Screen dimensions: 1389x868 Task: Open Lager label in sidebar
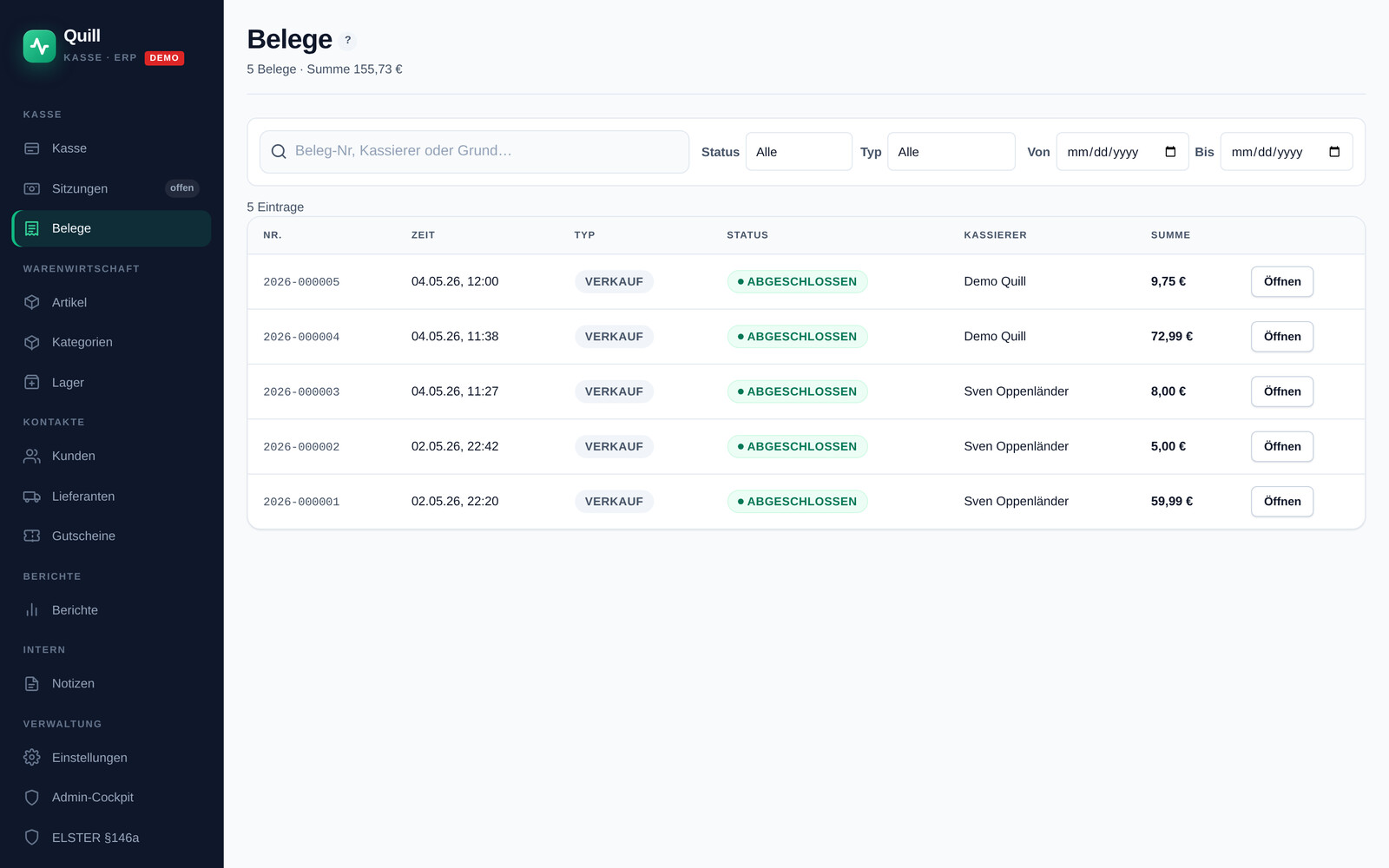(x=68, y=383)
